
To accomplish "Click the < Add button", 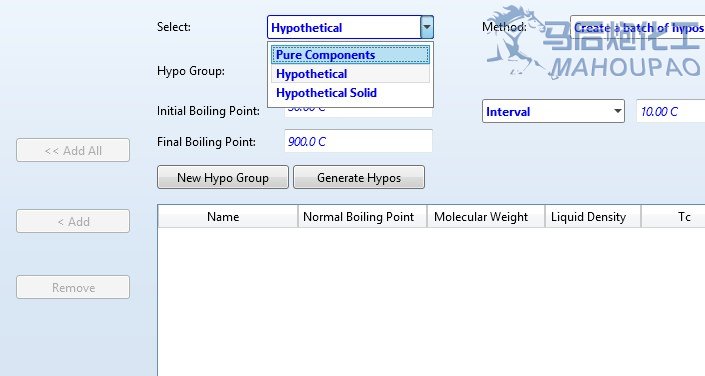I will pyautogui.click(x=73, y=221).
